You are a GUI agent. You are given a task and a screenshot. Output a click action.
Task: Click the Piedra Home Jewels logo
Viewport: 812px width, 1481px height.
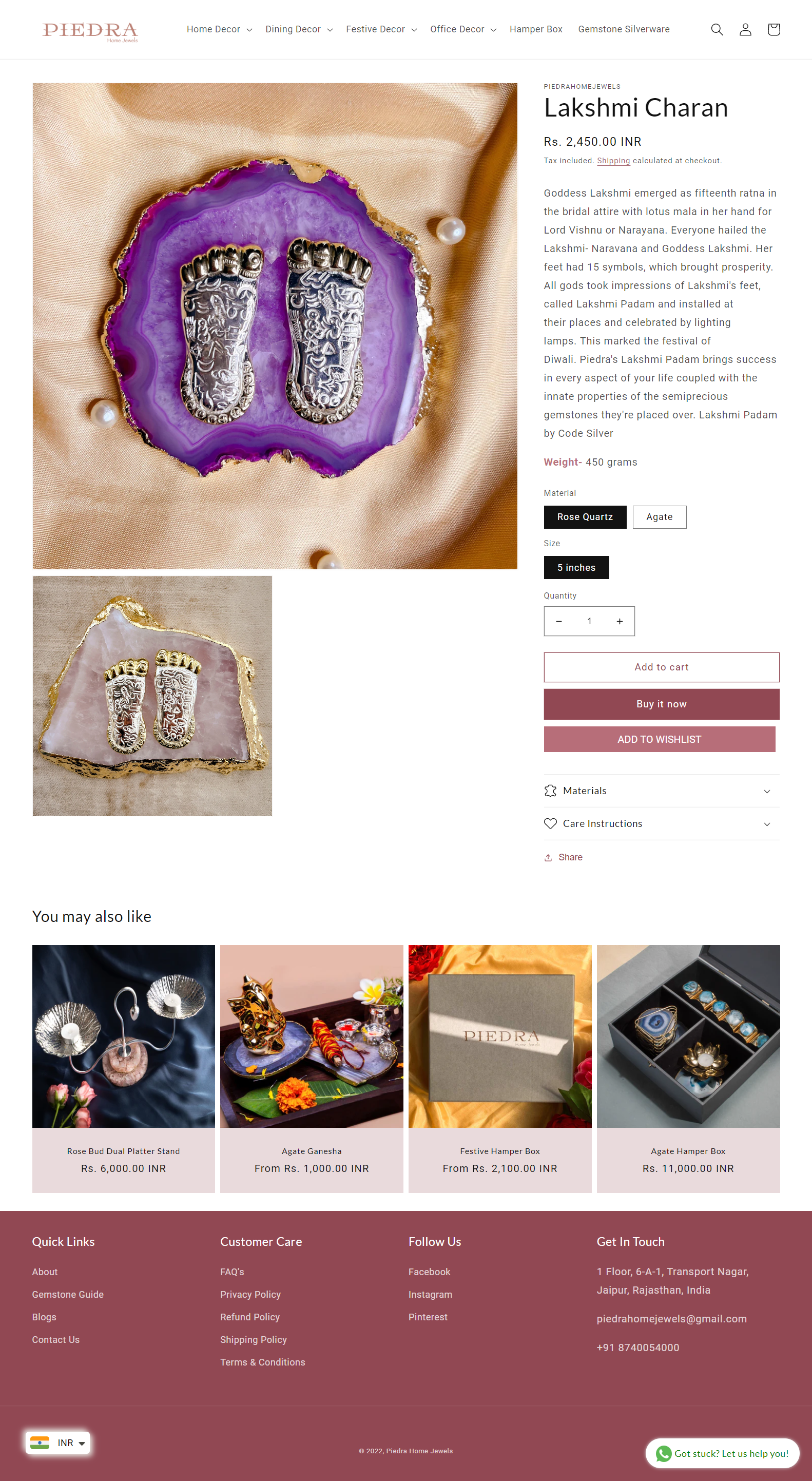click(90, 31)
